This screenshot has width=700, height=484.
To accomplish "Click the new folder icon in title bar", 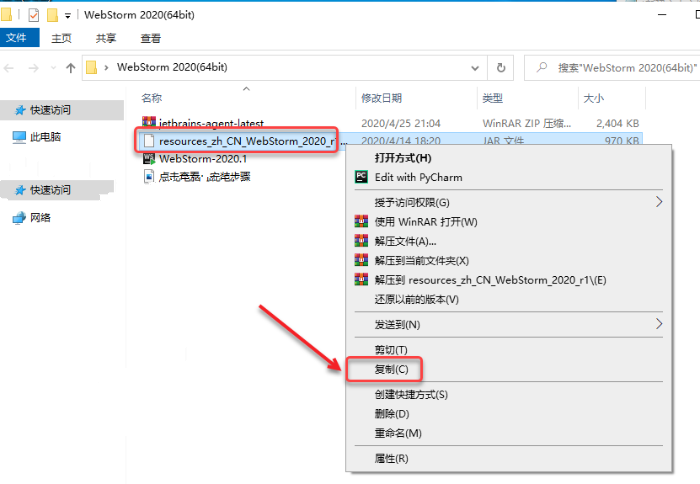I will pos(52,15).
